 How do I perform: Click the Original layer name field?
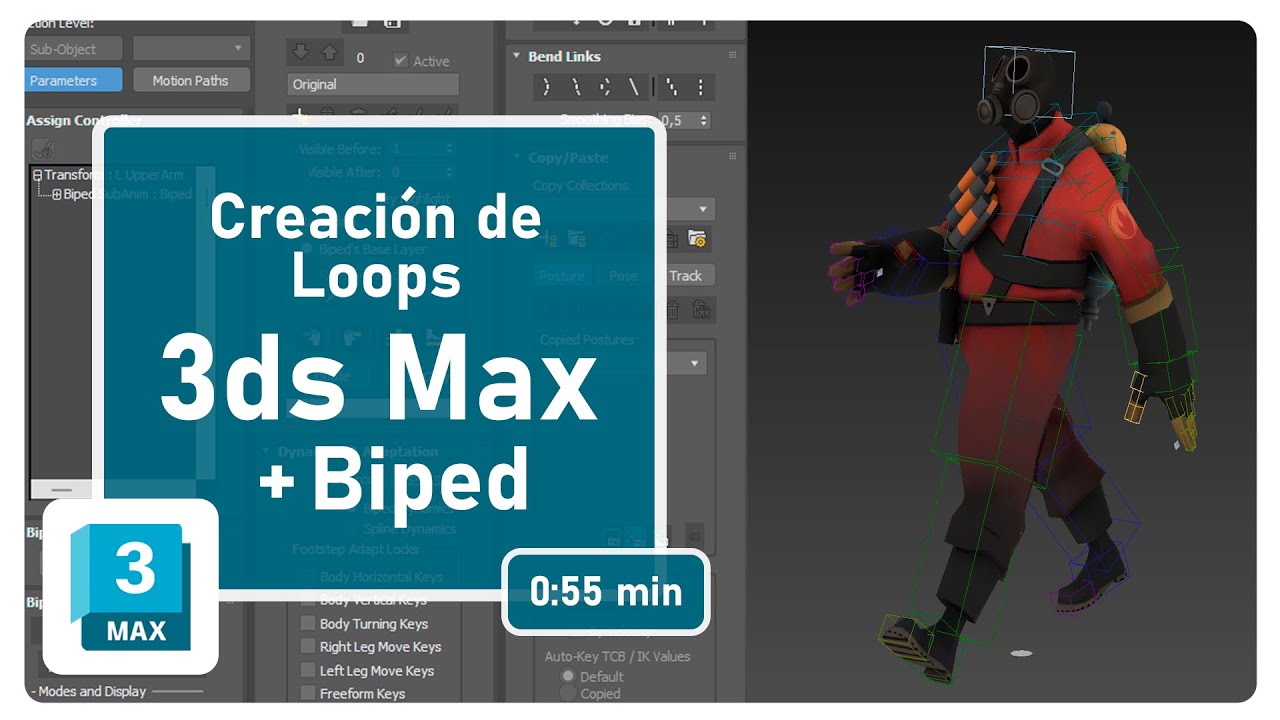tap(373, 85)
